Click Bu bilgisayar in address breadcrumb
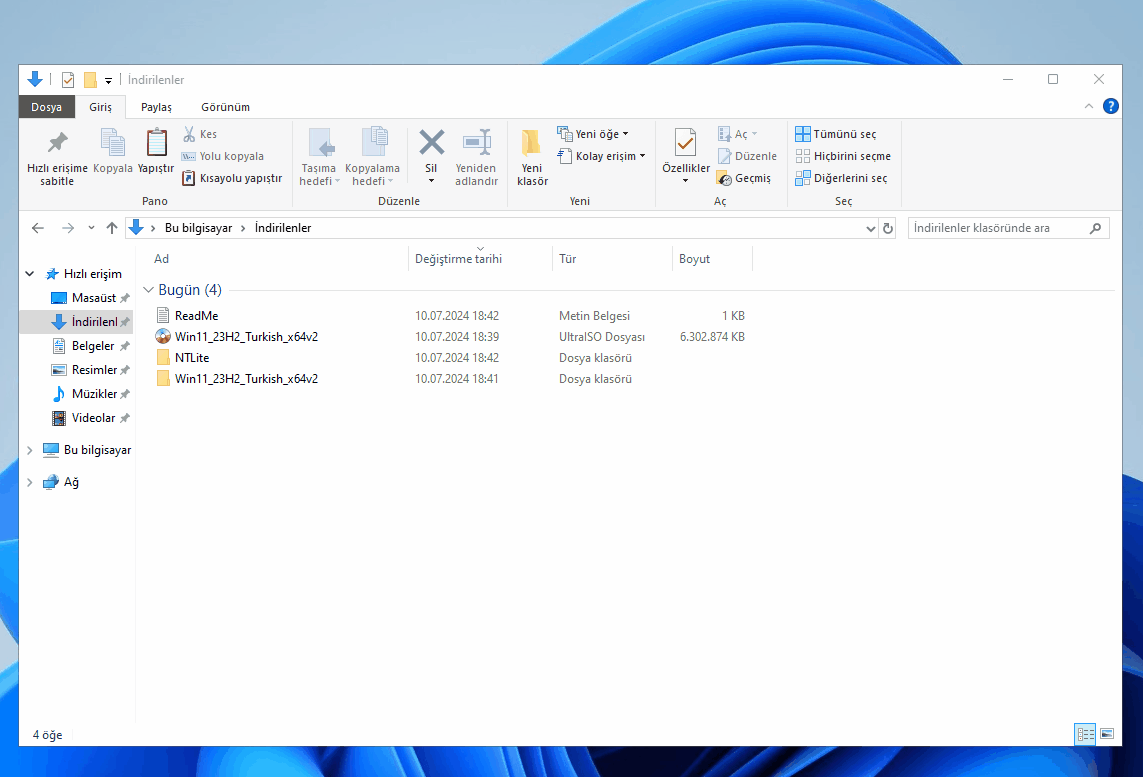Image resolution: width=1143 pixels, height=777 pixels. point(198,228)
